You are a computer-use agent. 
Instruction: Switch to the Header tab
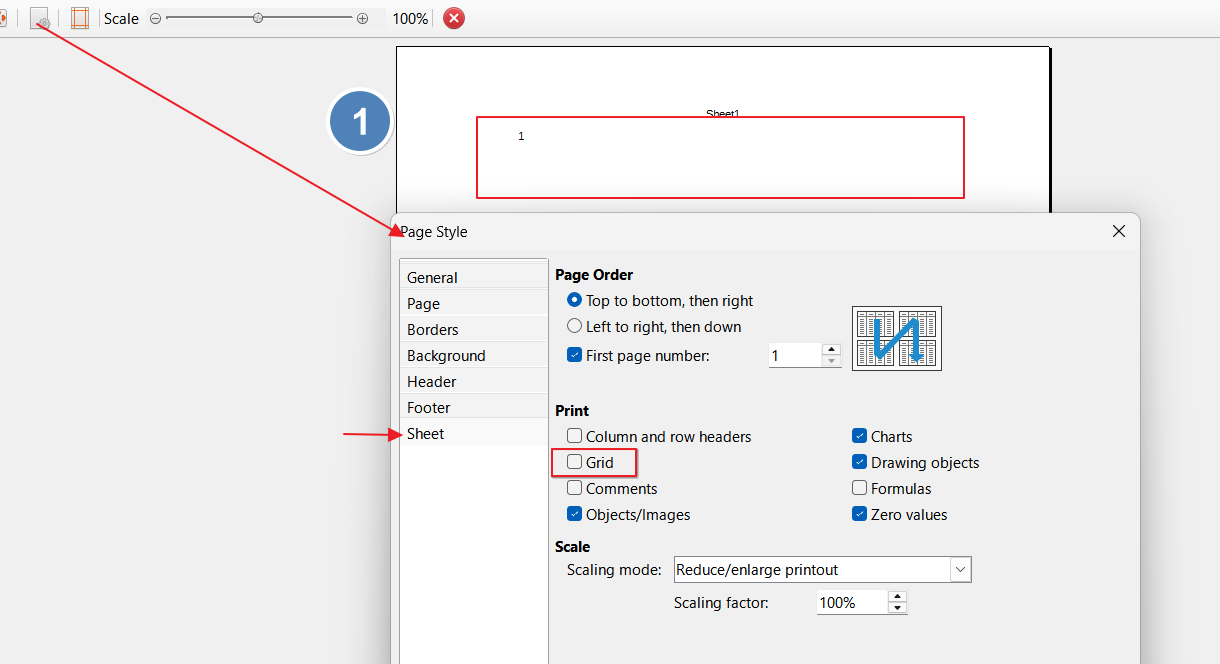click(432, 382)
